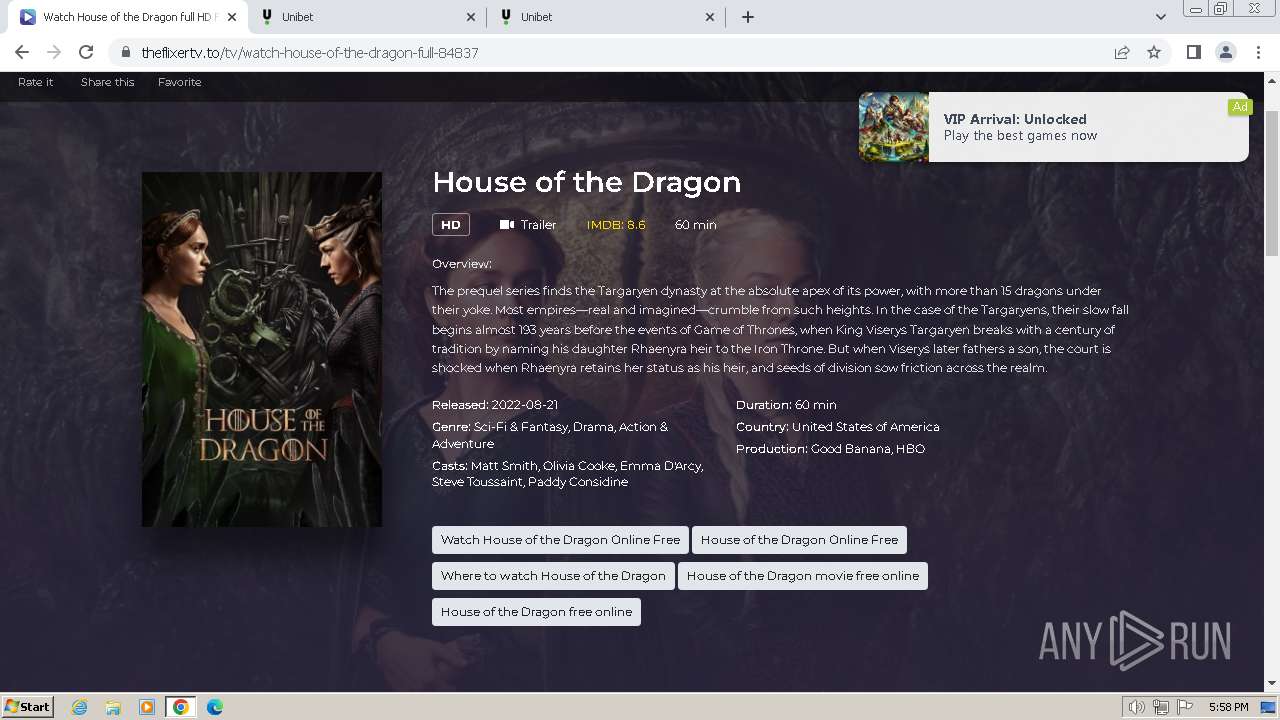Click the 5:58 PM system clock

coord(1228,707)
